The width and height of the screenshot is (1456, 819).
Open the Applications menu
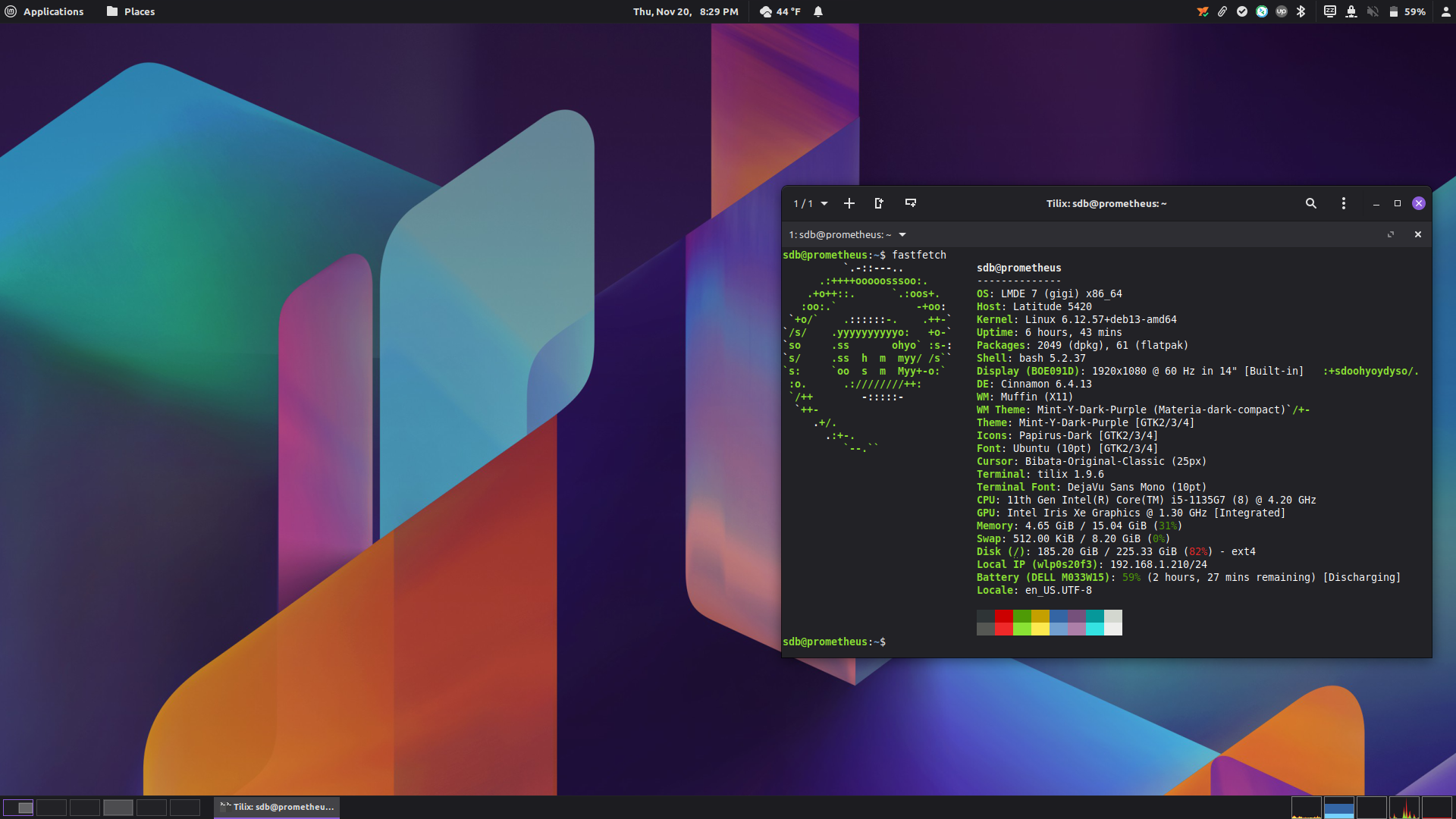point(45,11)
